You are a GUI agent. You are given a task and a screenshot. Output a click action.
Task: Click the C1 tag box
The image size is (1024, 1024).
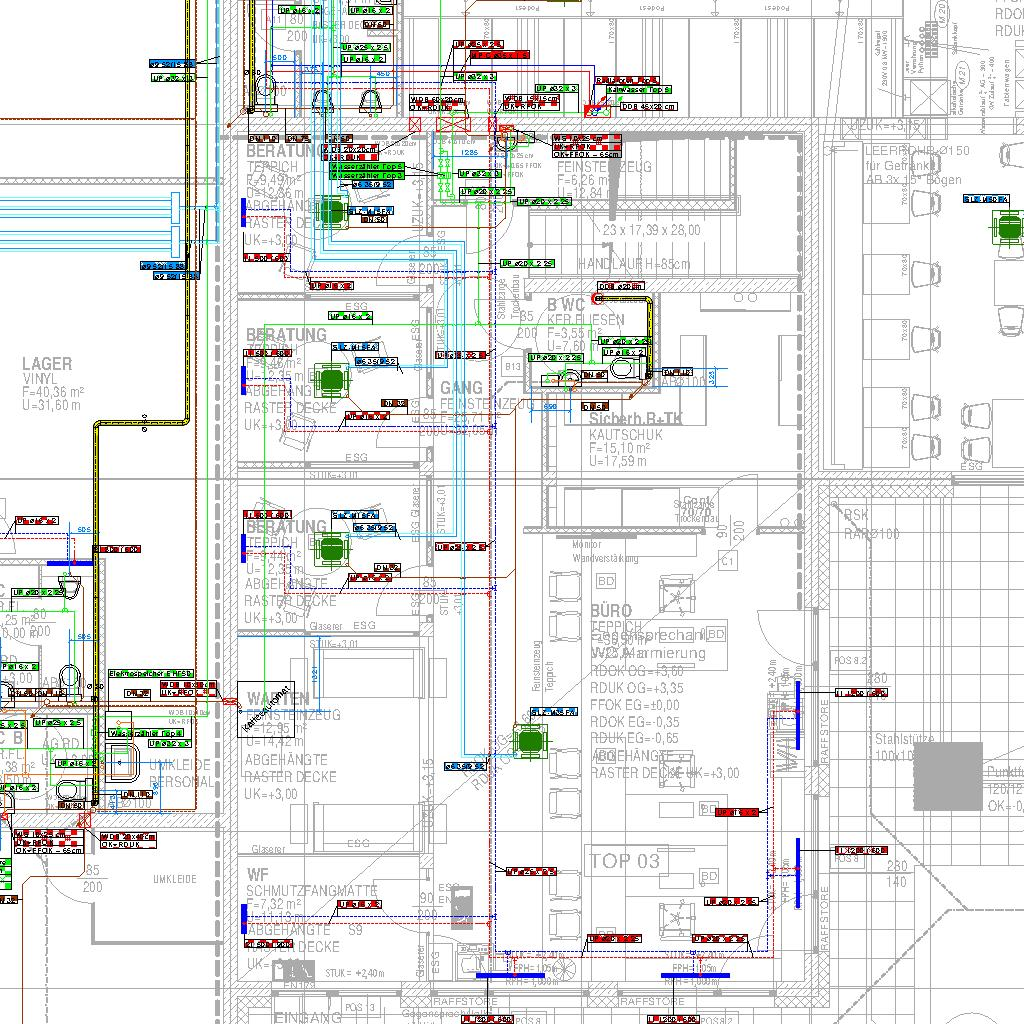tap(727, 564)
